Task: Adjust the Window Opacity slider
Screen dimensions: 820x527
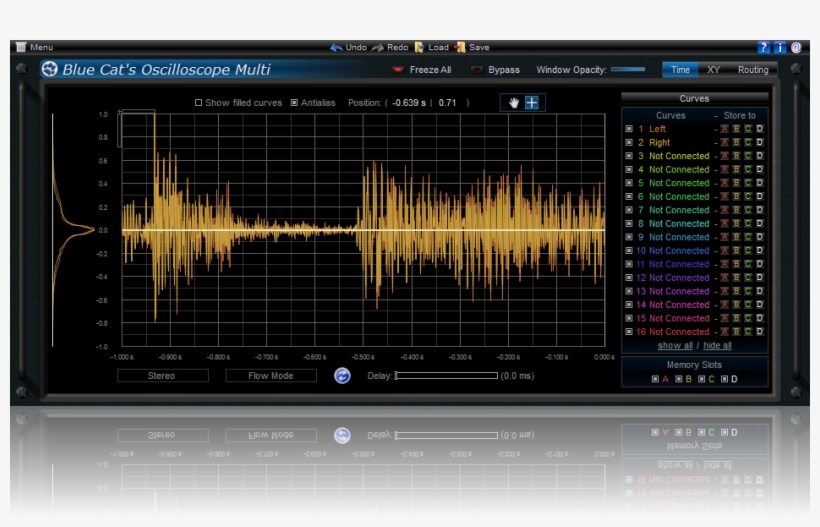Action: (628, 69)
